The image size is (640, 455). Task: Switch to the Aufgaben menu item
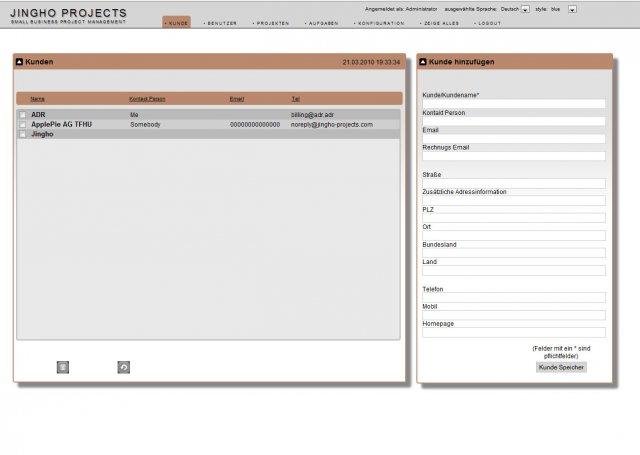point(322,23)
